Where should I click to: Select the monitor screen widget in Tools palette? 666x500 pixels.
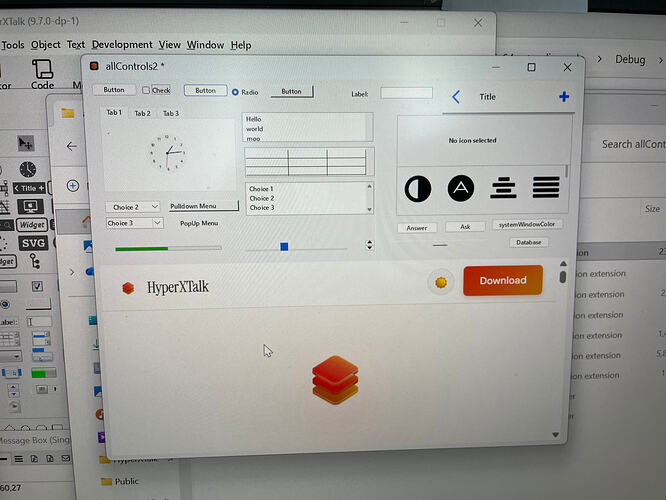pyautogui.click(x=30, y=206)
